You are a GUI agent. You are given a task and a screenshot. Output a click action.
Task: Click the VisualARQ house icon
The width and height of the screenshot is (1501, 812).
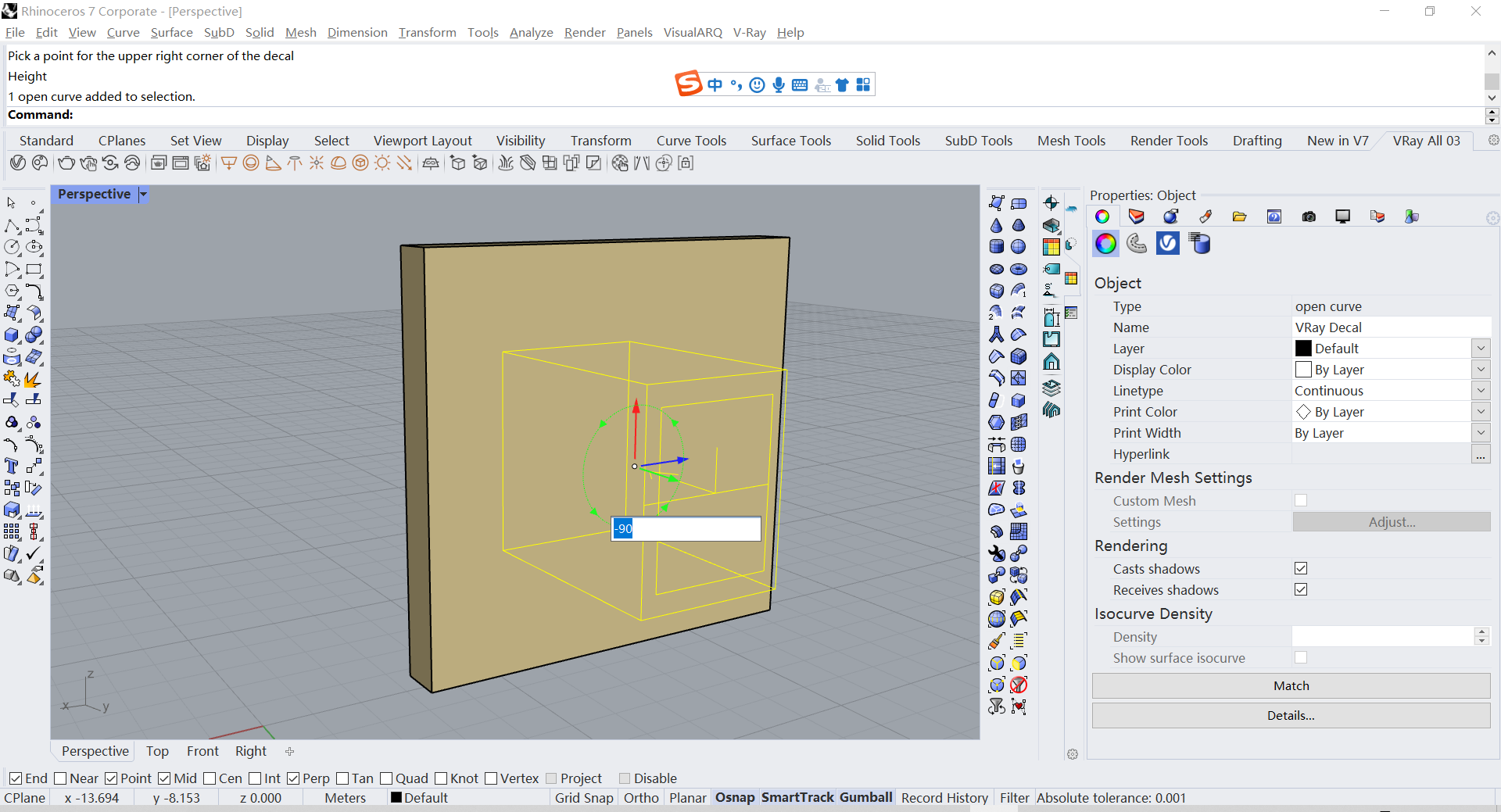coord(1051,361)
